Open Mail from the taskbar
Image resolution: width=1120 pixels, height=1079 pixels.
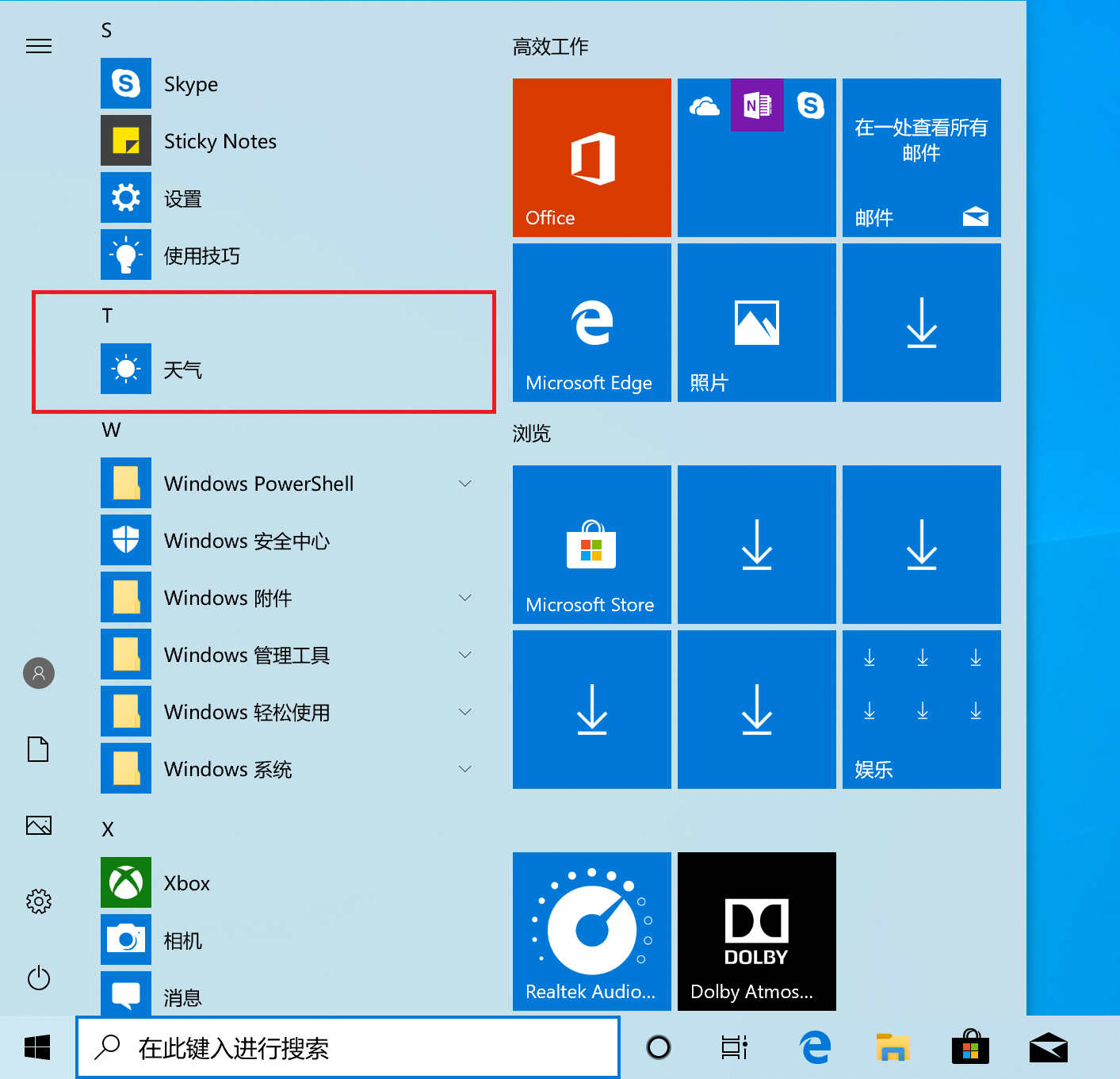(x=1048, y=1047)
